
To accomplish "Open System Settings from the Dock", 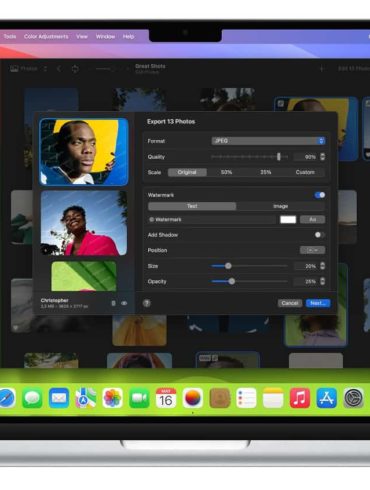I will click(353, 398).
